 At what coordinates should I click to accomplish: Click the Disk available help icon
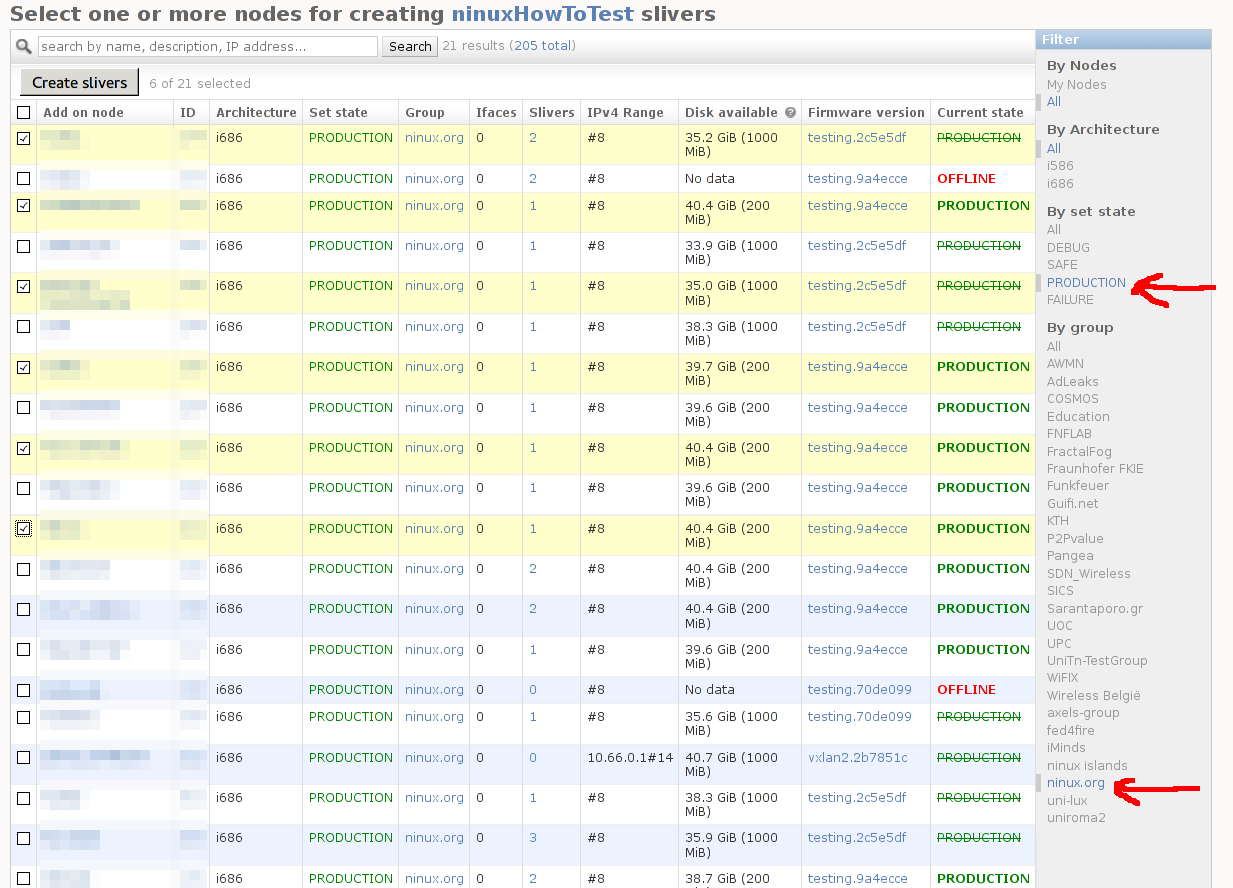[x=790, y=113]
